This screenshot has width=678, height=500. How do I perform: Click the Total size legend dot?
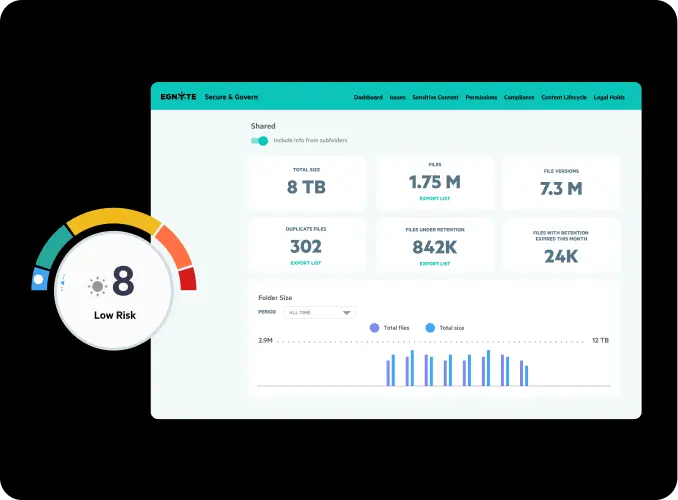coord(430,328)
